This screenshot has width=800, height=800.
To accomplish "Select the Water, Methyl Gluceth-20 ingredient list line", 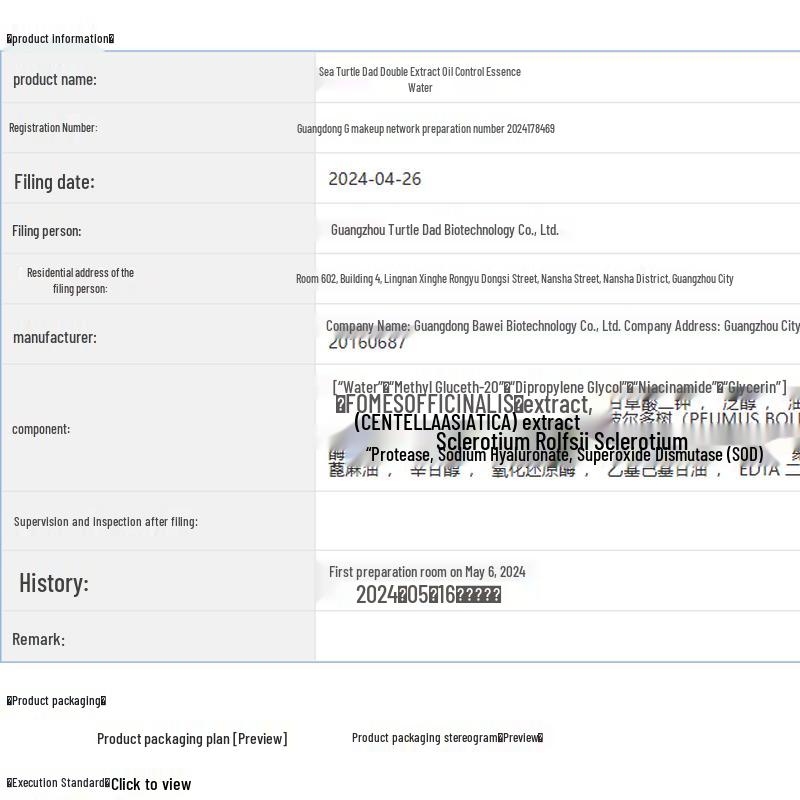I will point(559,387).
